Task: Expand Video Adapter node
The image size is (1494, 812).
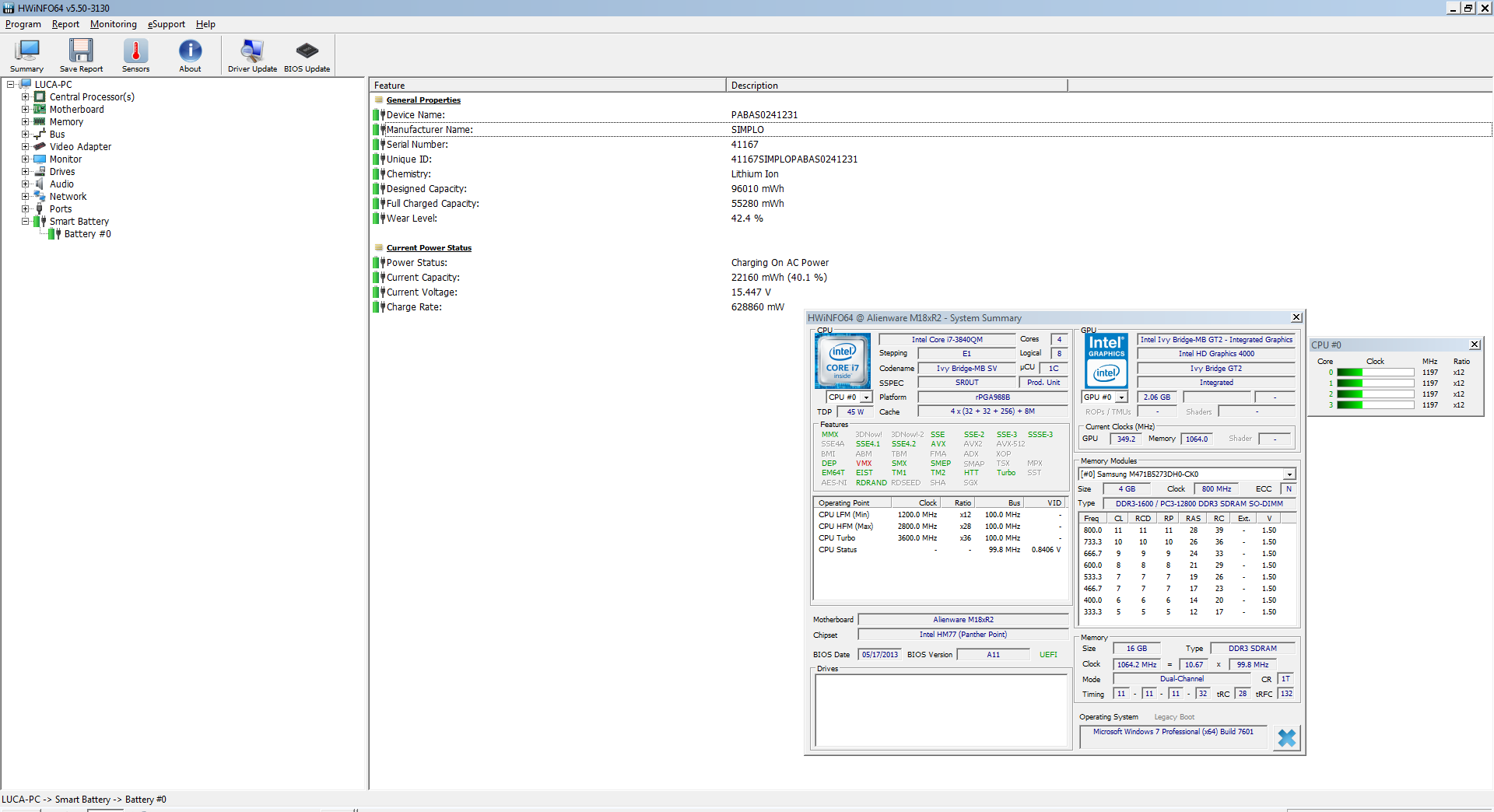Action: (x=25, y=147)
